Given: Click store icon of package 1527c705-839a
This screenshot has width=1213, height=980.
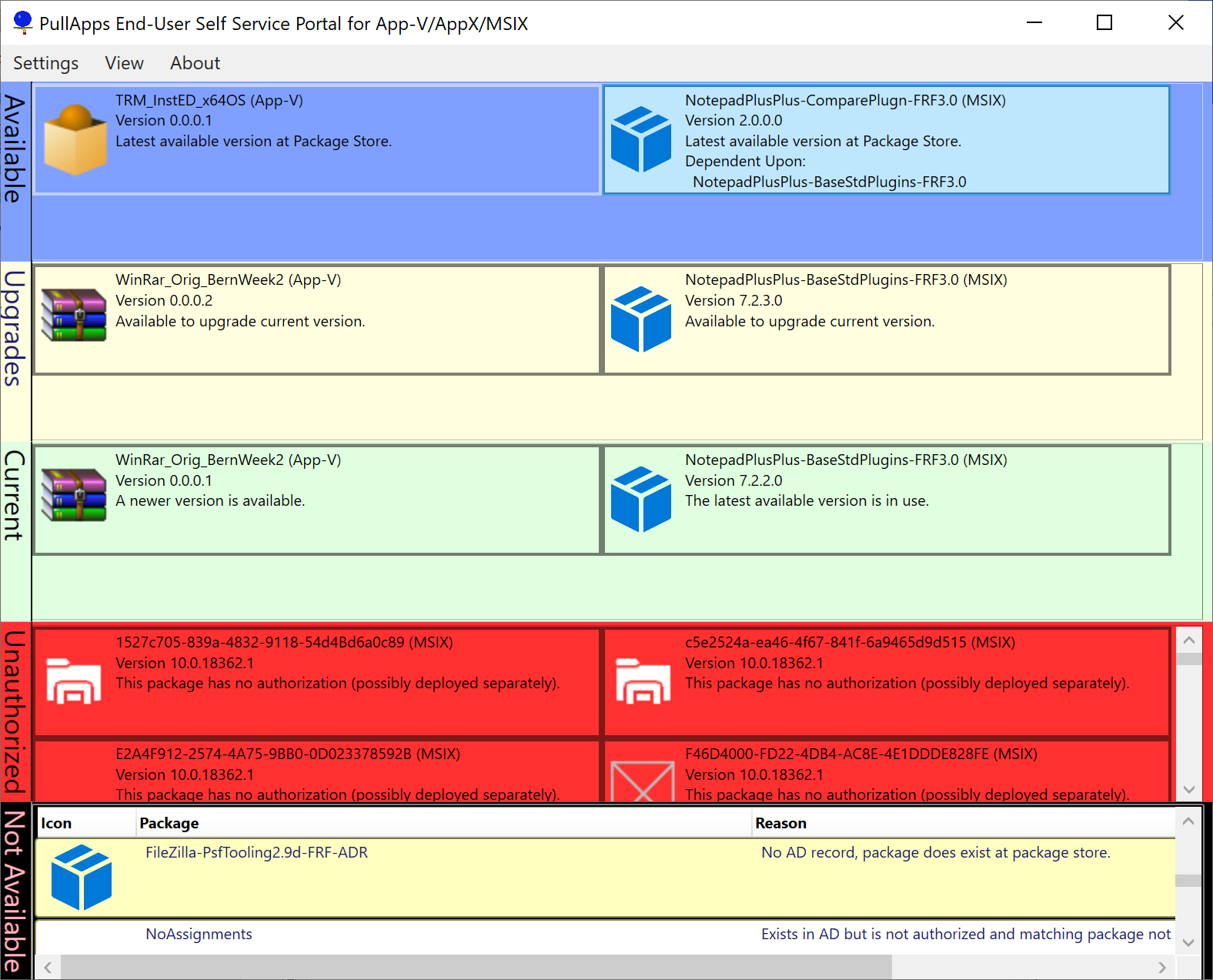Looking at the screenshot, I should 74,681.
